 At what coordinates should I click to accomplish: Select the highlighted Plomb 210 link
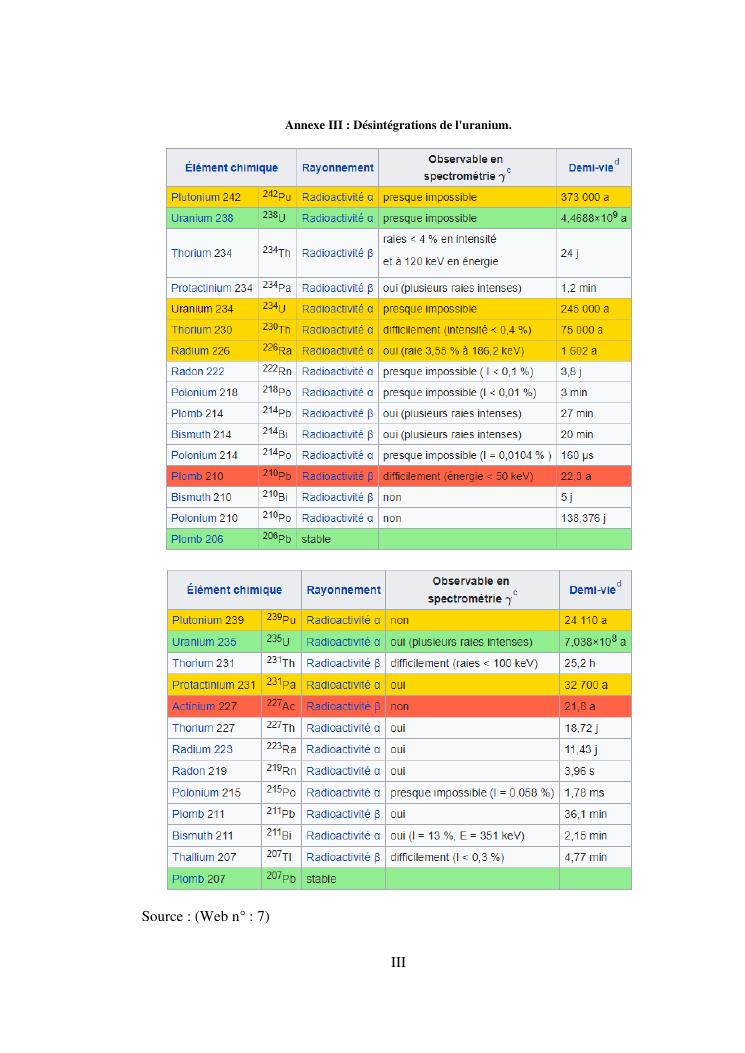pos(197,476)
